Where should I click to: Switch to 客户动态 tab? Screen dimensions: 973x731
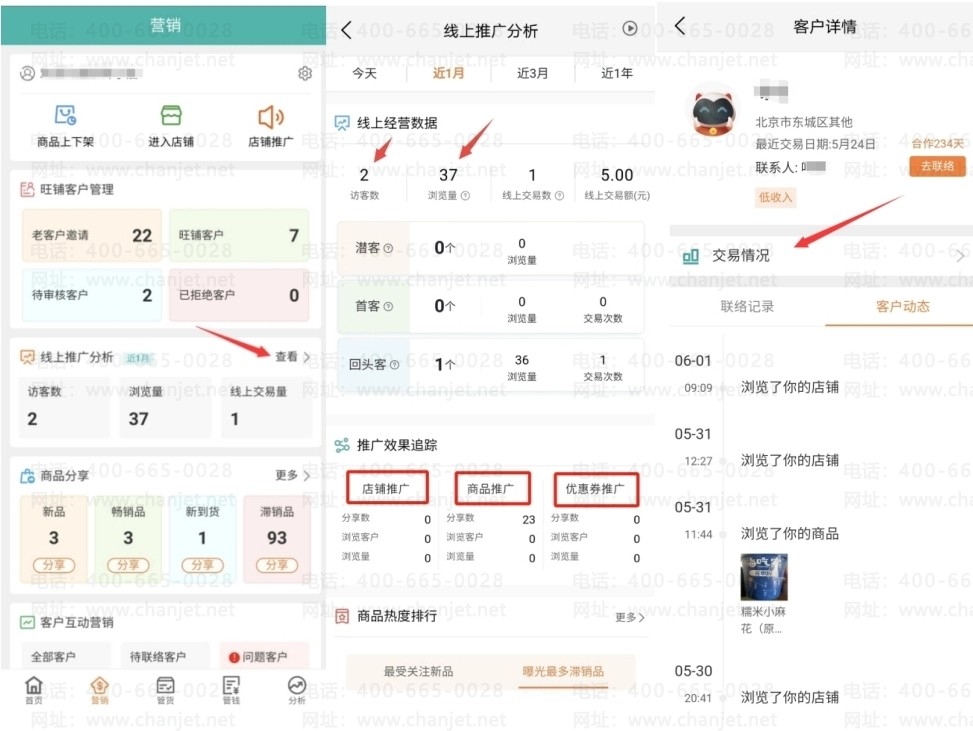tap(903, 307)
